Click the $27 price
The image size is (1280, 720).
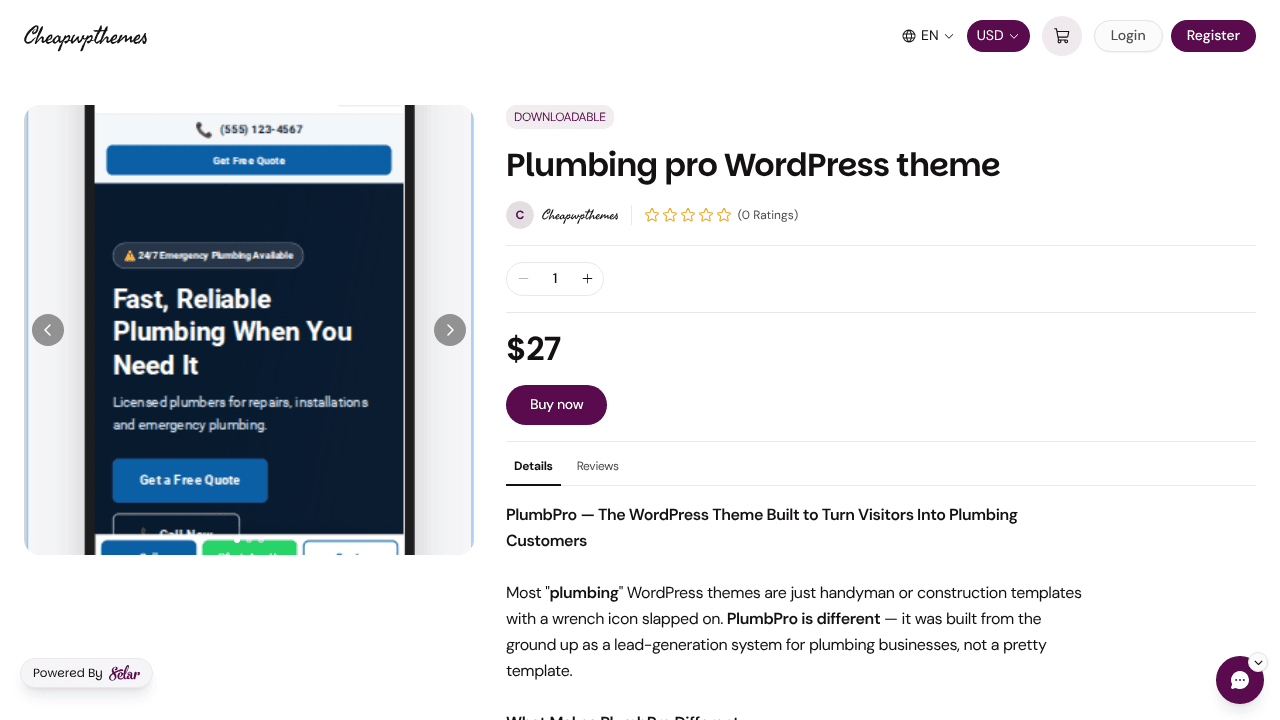click(534, 349)
